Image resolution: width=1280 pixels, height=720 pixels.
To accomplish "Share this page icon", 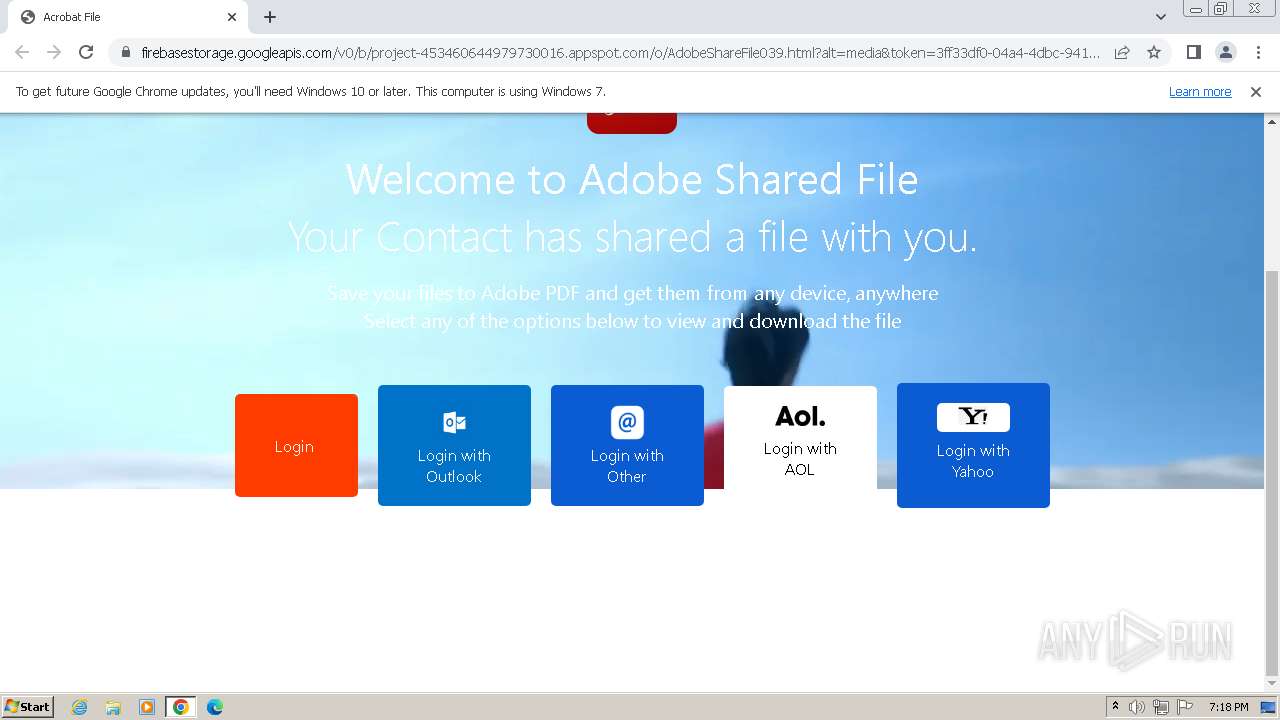I will point(1122,52).
